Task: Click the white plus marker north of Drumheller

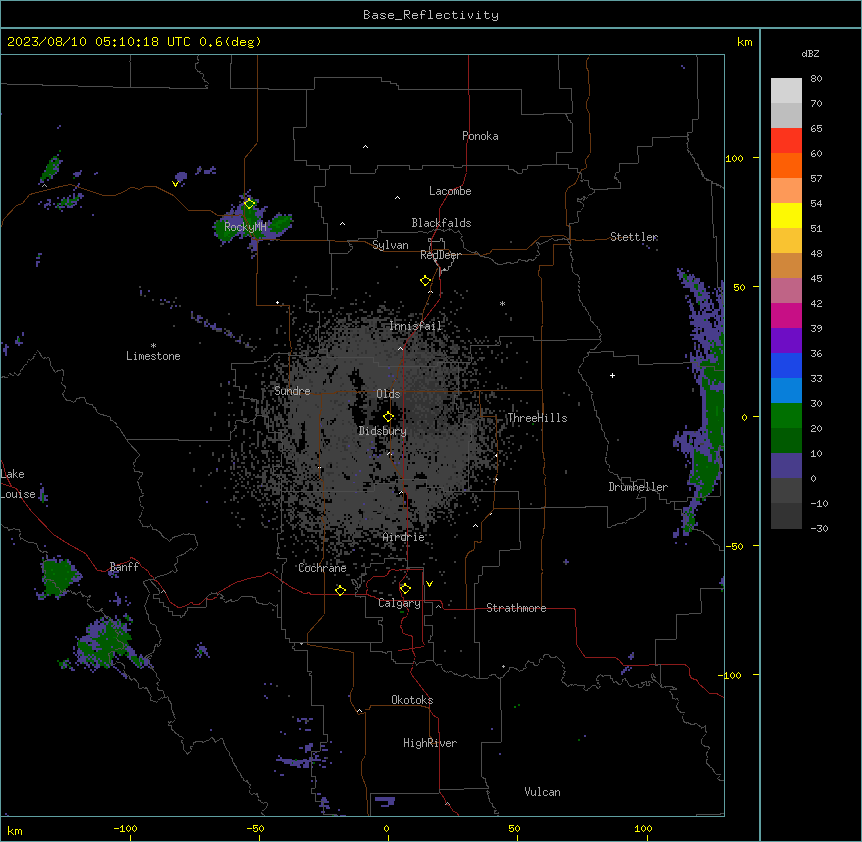Action: tap(612, 375)
